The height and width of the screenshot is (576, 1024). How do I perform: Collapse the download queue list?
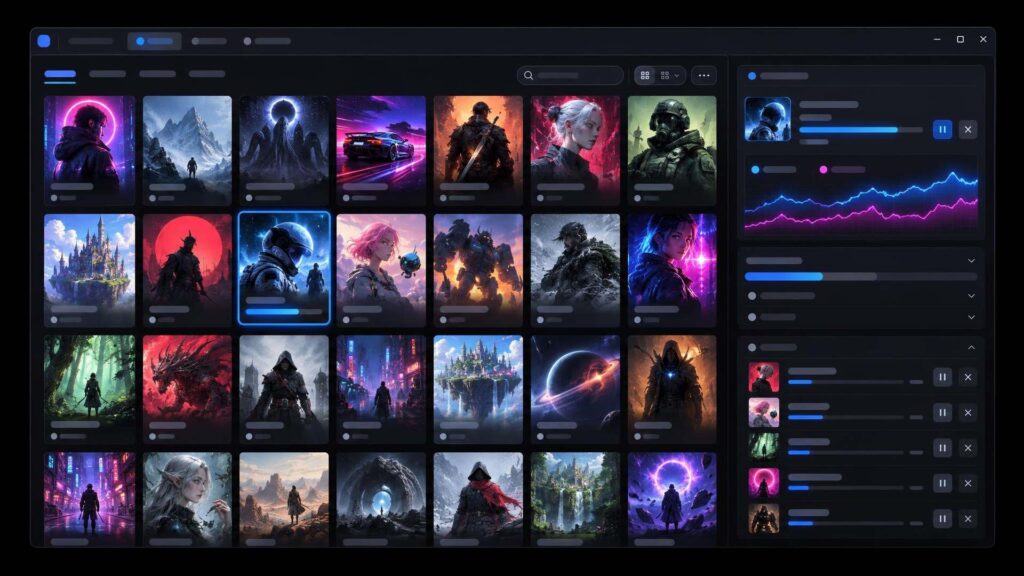click(971, 347)
